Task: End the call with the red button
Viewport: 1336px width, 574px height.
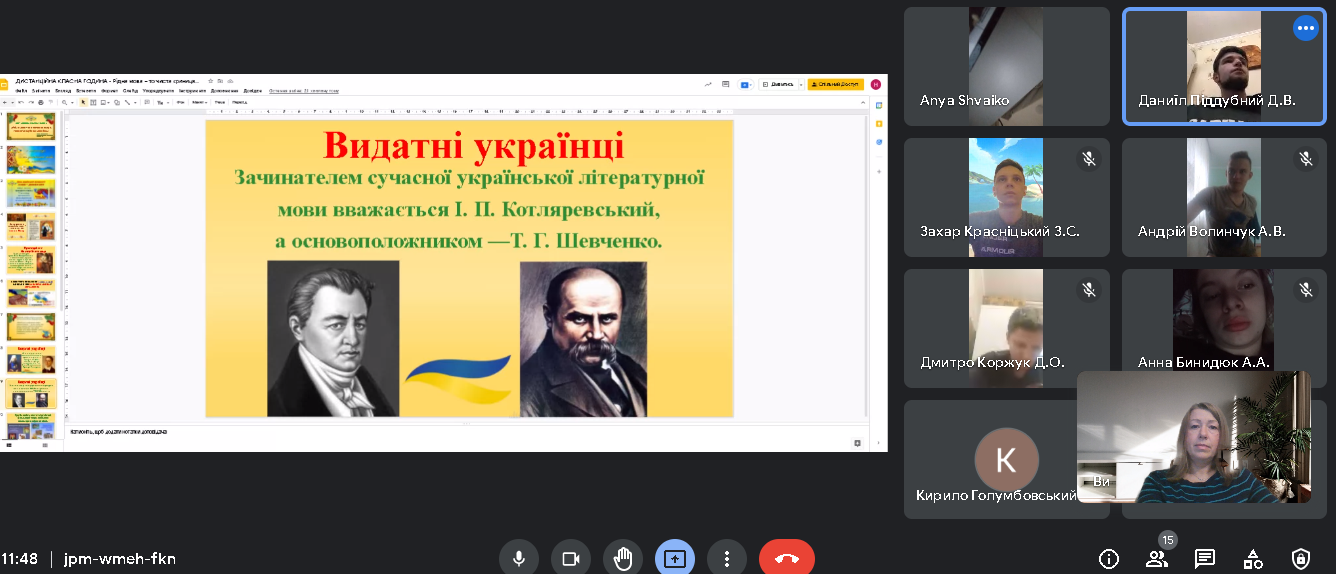Action: 786,558
